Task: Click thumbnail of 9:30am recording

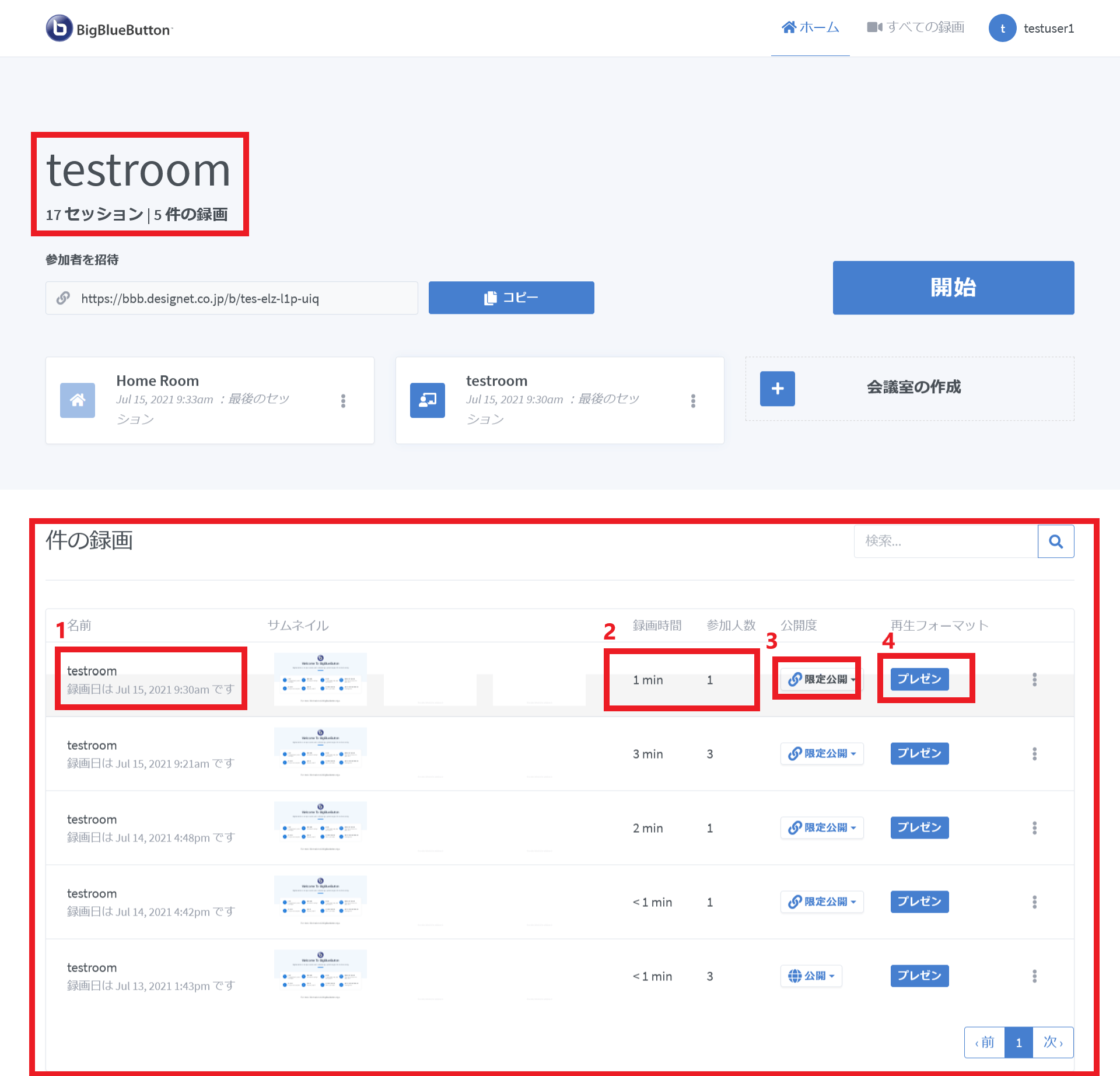Action: (x=320, y=679)
